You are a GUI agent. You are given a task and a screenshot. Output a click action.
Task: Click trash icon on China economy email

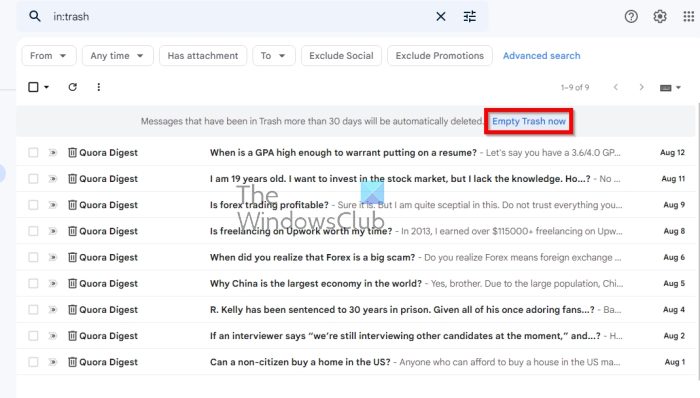click(x=72, y=283)
